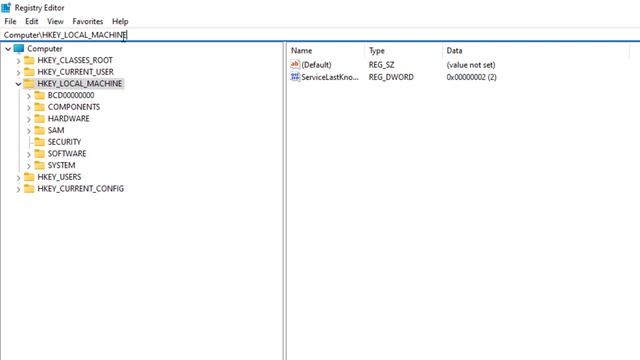640x360 pixels.
Task: Click the HKEY_CURRENT_USER folder icon
Action: [x=29, y=72]
